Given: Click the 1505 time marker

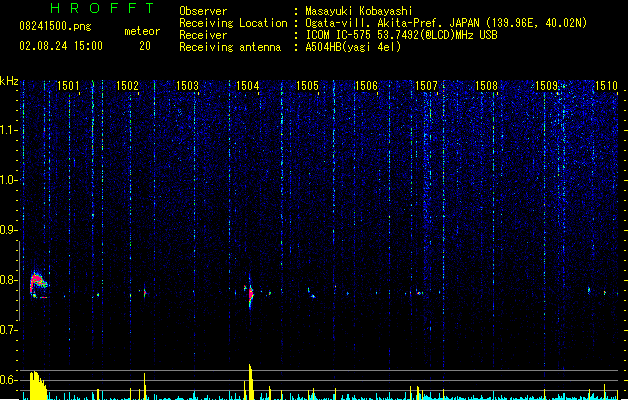Looking at the screenshot, I should pyautogui.click(x=307, y=86).
